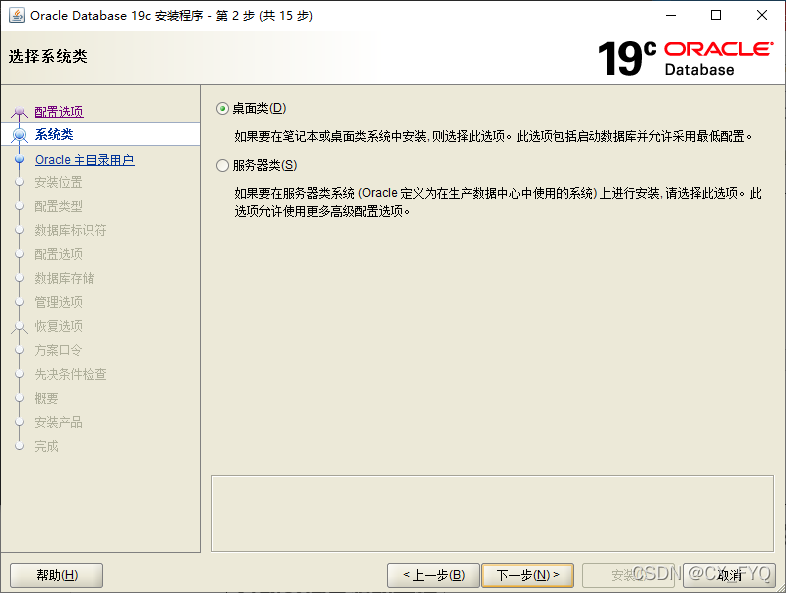Screen dimensions: 786x593
Task: Go back with 上一步(B) button
Action: coord(434,575)
